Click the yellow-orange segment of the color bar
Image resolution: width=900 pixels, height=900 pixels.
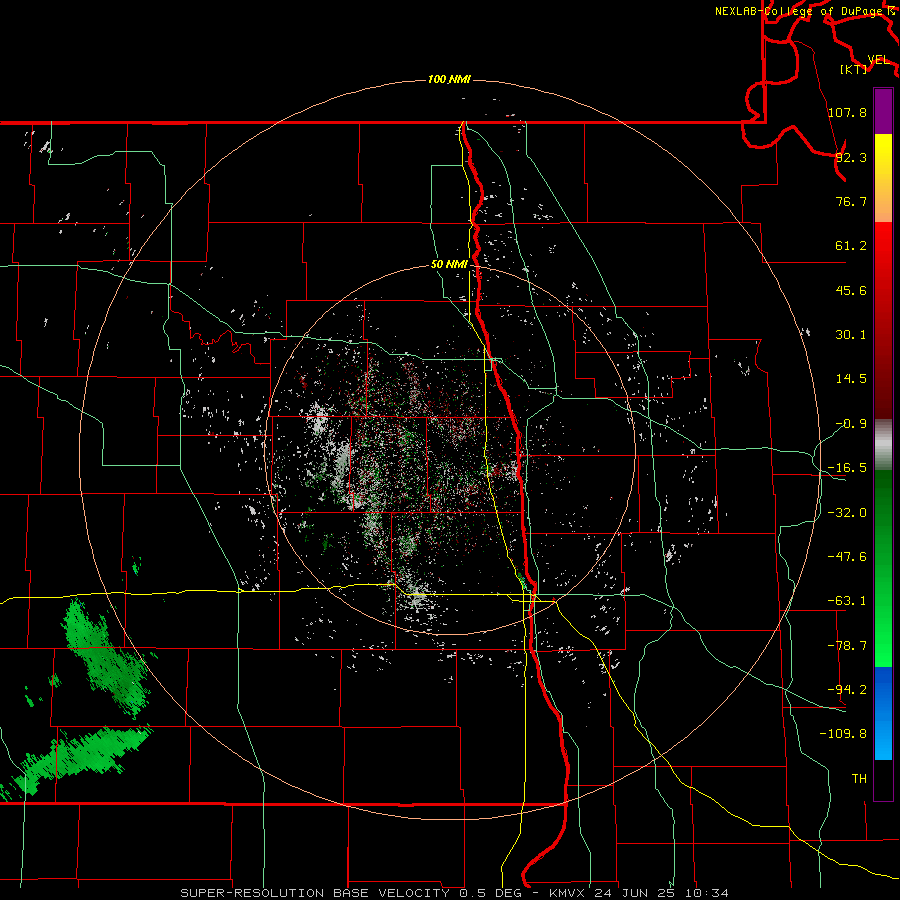pos(883,178)
